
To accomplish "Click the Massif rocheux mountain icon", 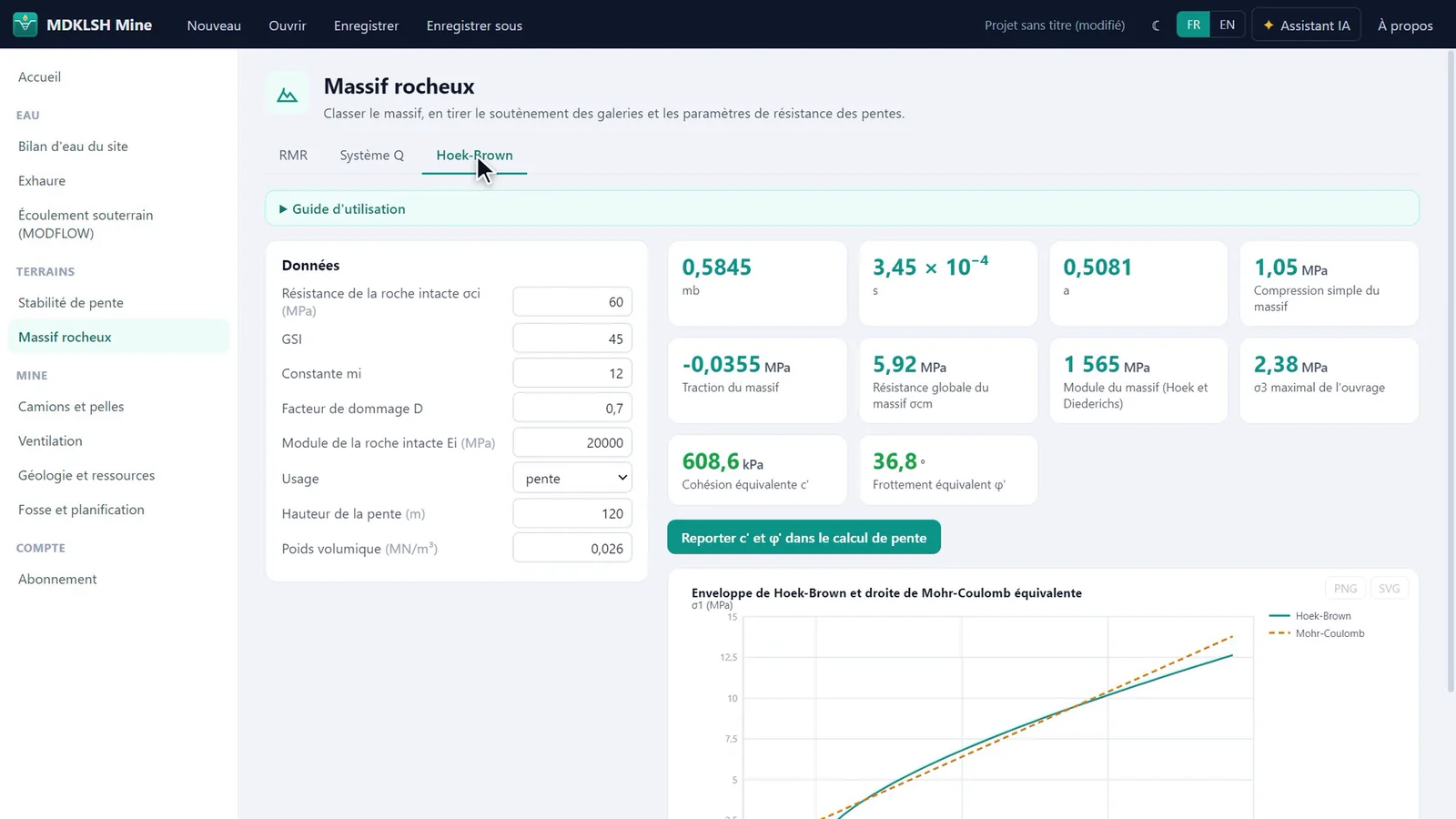I will coord(288,95).
